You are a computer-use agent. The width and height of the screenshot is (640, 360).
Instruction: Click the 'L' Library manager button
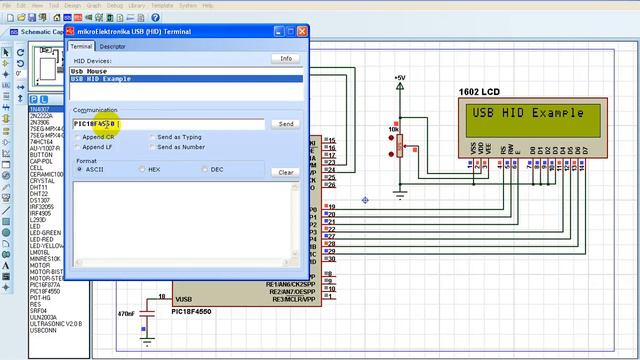coord(44,99)
